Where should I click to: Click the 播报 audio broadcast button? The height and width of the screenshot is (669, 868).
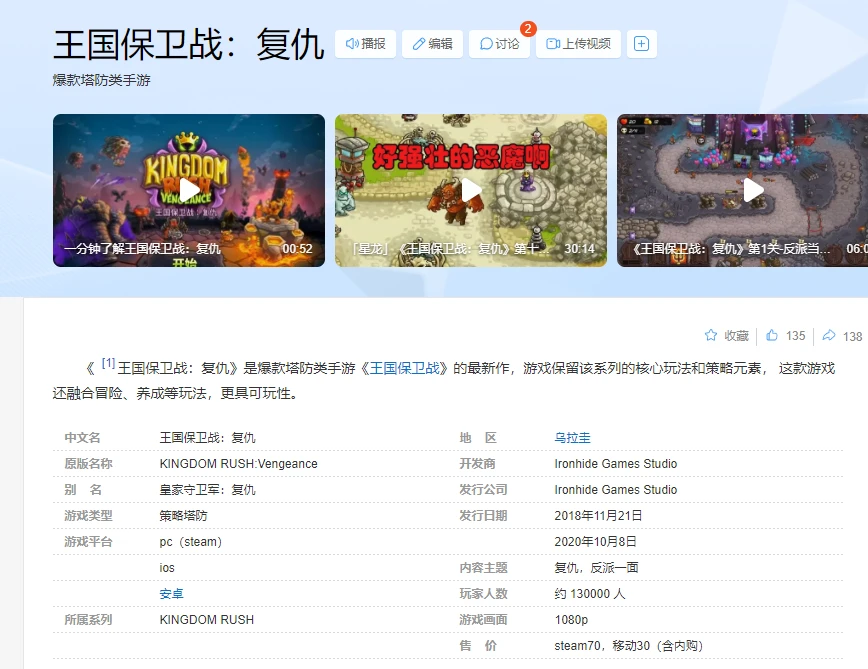pos(365,44)
